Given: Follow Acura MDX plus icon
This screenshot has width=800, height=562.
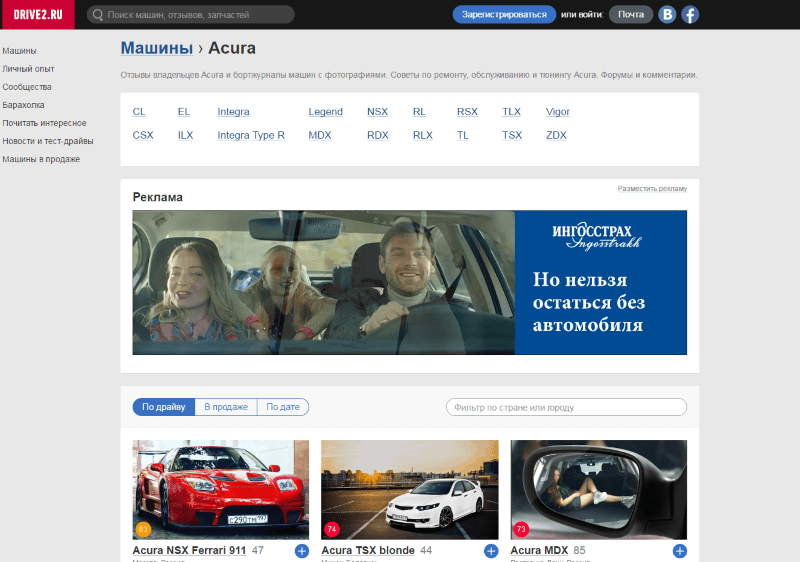Looking at the screenshot, I should point(680,551).
